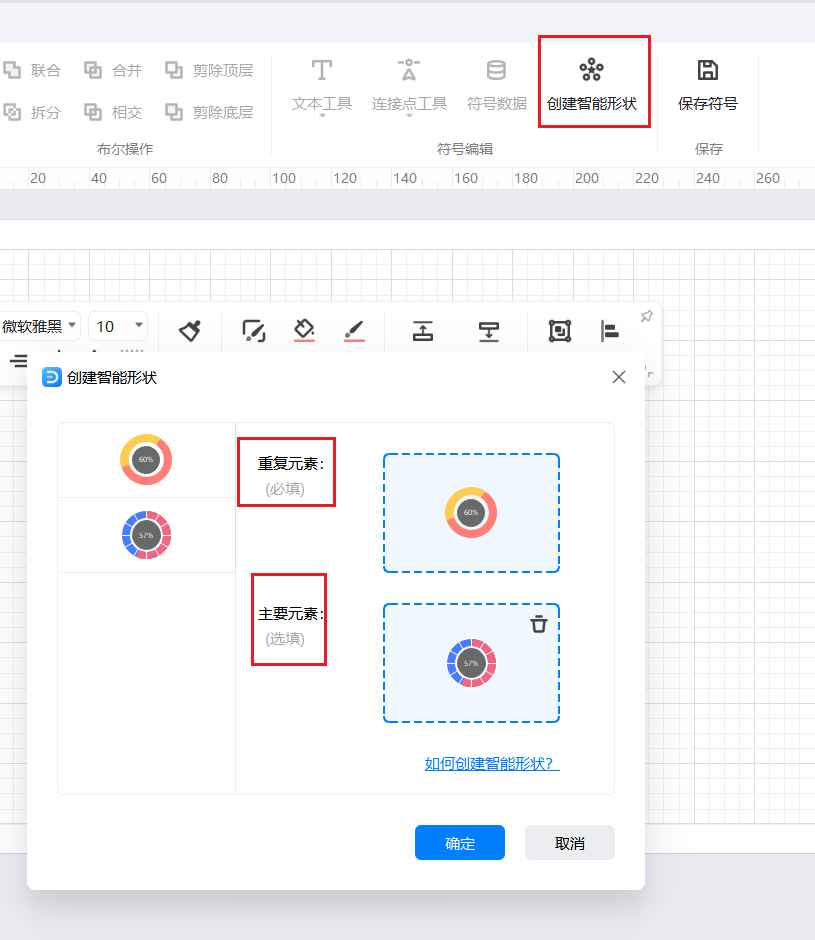Open the 微软雅黑 font dropdown
The width and height of the screenshot is (815, 940).
(x=40, y=326)
